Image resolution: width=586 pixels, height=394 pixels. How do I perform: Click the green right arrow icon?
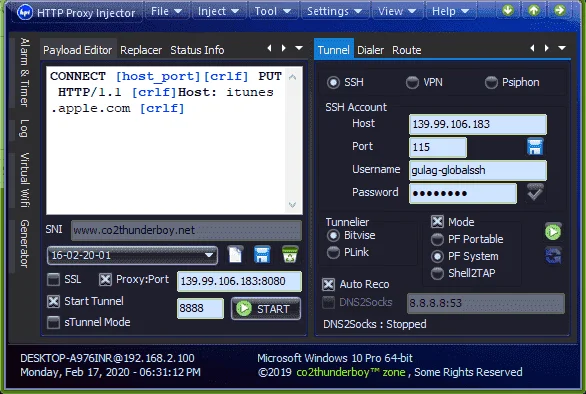point(559,10)
